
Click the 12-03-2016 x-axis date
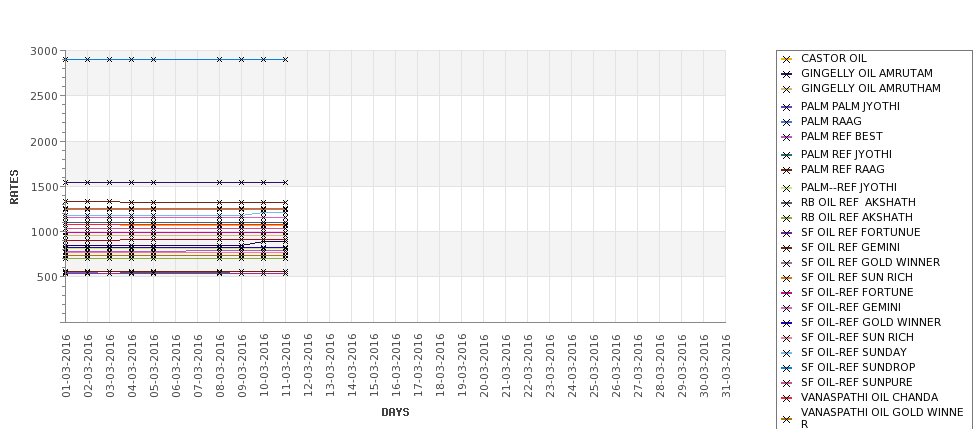(308, 366)
